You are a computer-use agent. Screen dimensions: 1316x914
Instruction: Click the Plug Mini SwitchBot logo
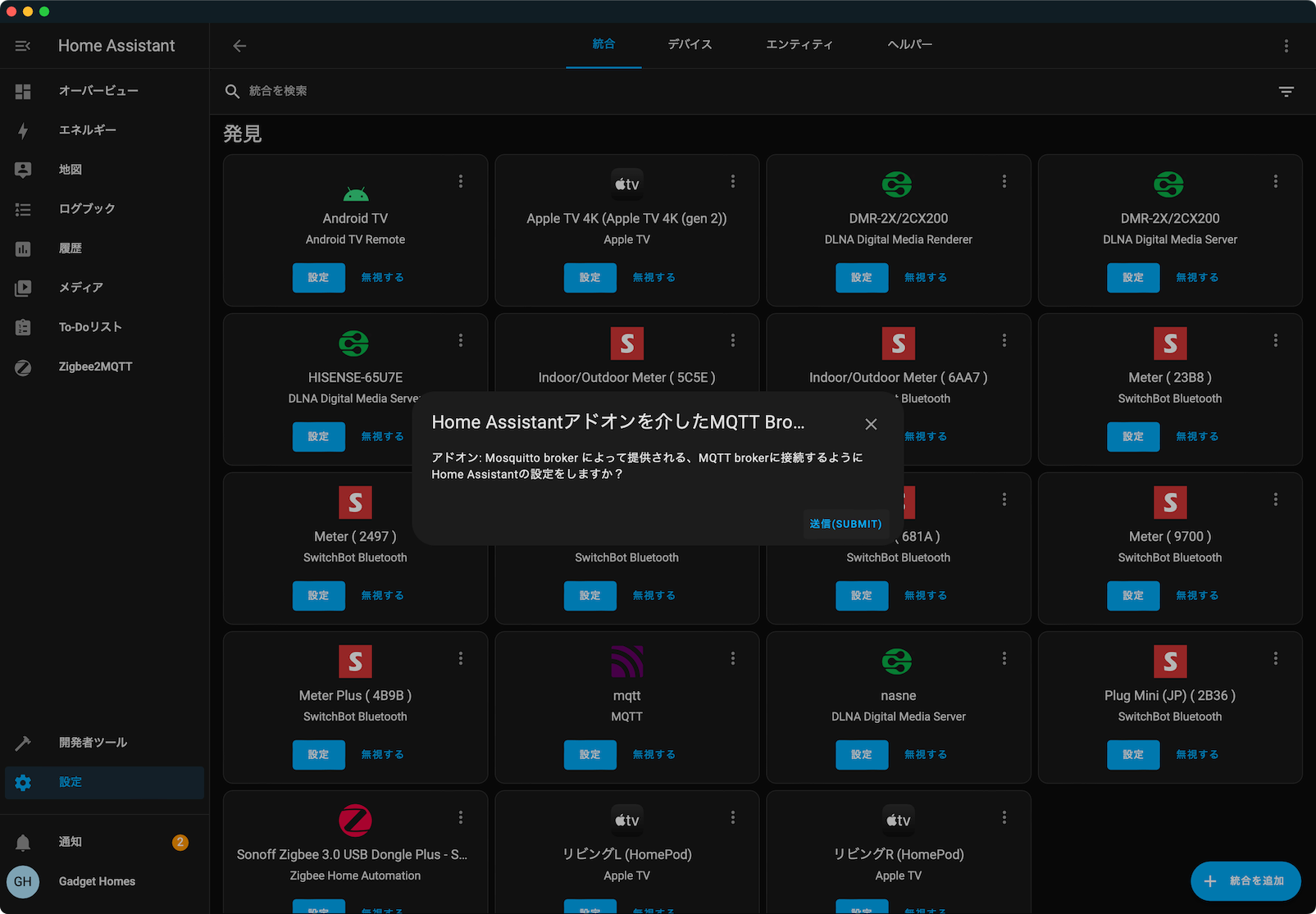(x=1170, y=662)
